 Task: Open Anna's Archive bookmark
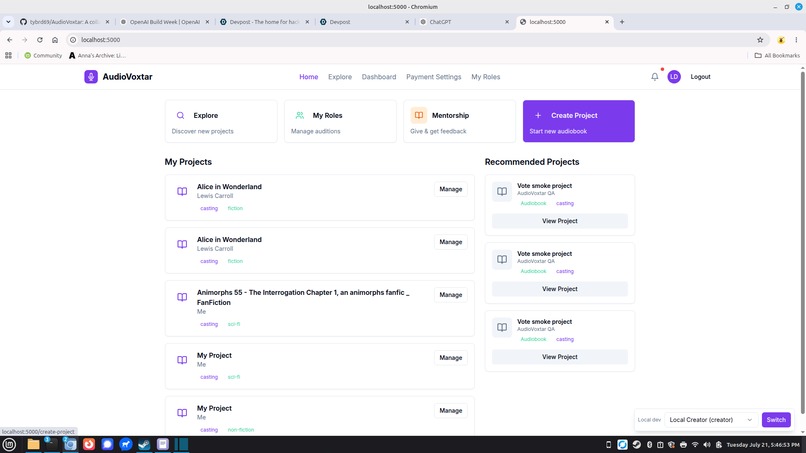point(97,55)
